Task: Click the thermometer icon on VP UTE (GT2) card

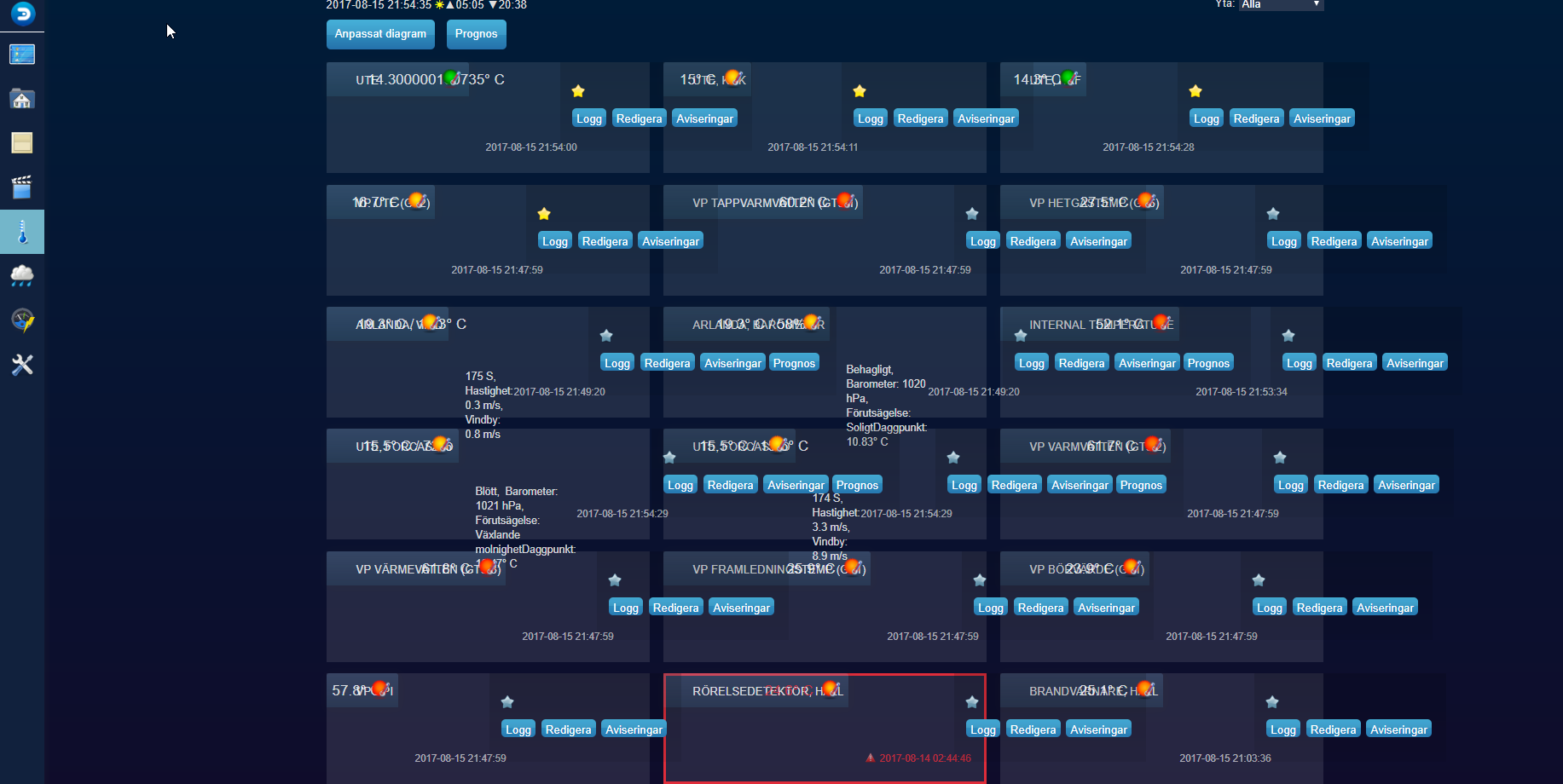Action: [415, 201]
